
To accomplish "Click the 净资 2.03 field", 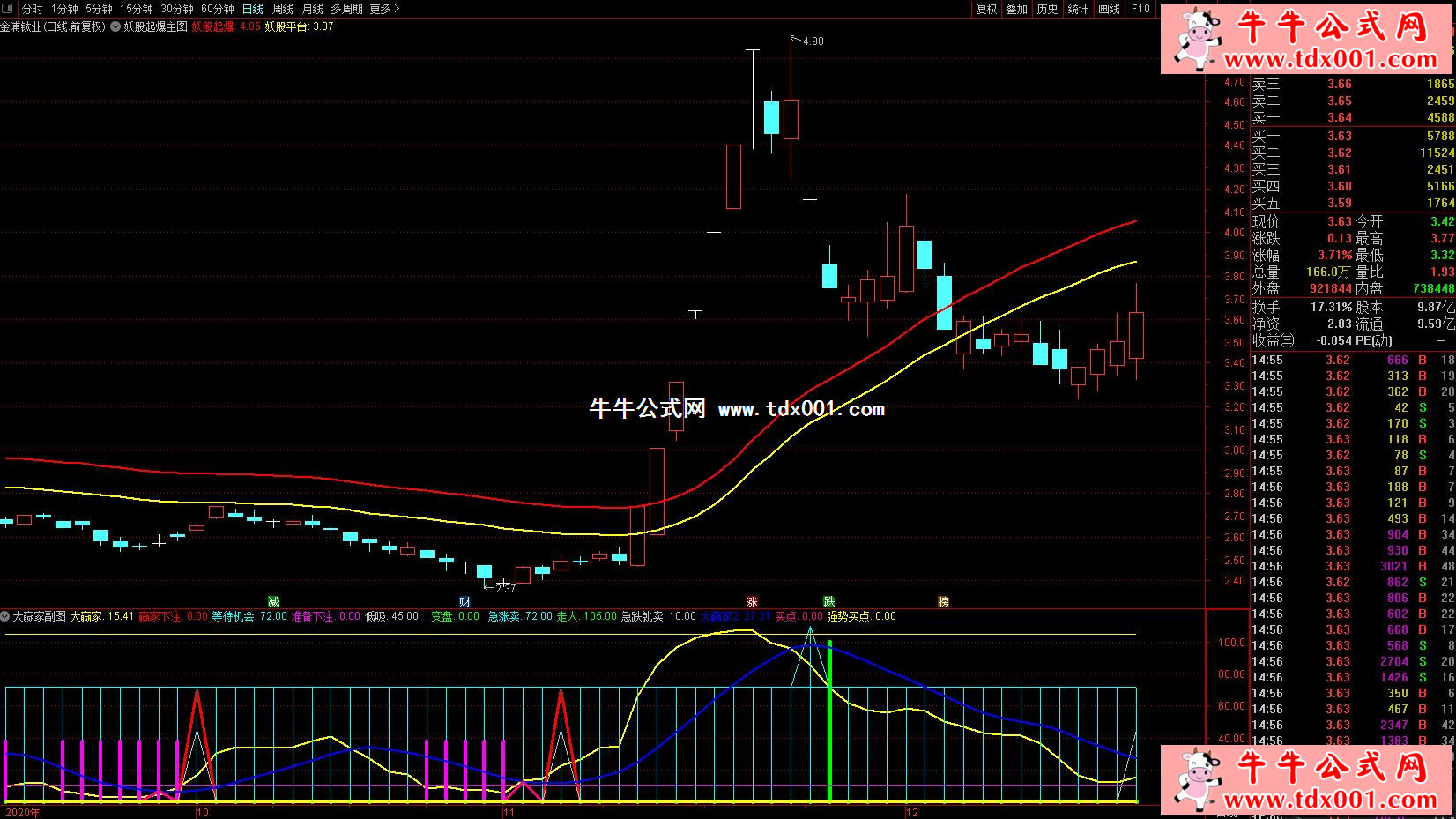I will (x=1302, y=324).
